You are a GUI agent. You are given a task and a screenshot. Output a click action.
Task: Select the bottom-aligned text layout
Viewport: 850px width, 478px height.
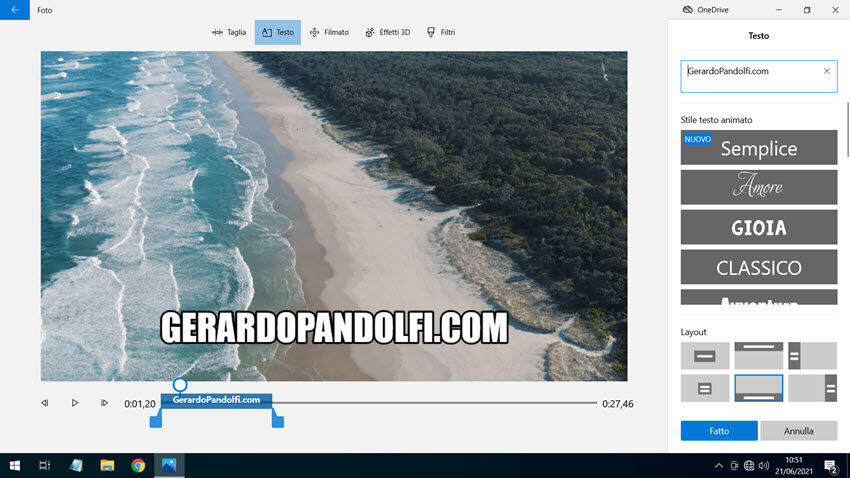pyautogui.click(x=758, y=388)
